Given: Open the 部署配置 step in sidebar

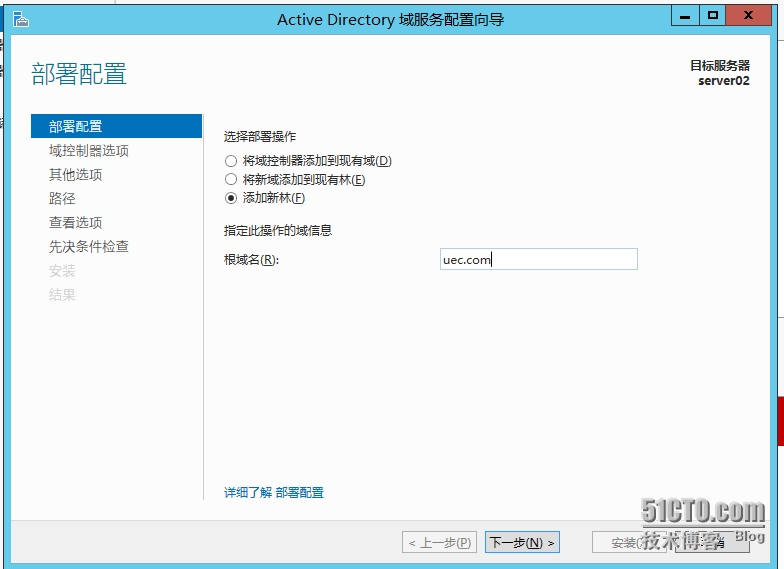Looking at the screenshot, I should tap(116, 126).
